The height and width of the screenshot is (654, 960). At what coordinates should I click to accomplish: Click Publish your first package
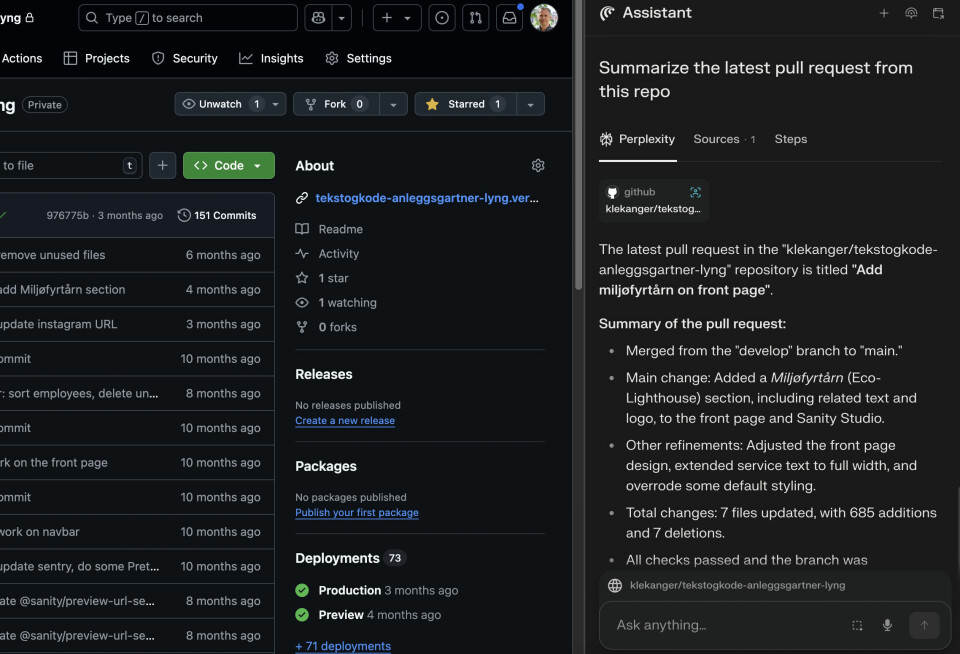[357, 513]
